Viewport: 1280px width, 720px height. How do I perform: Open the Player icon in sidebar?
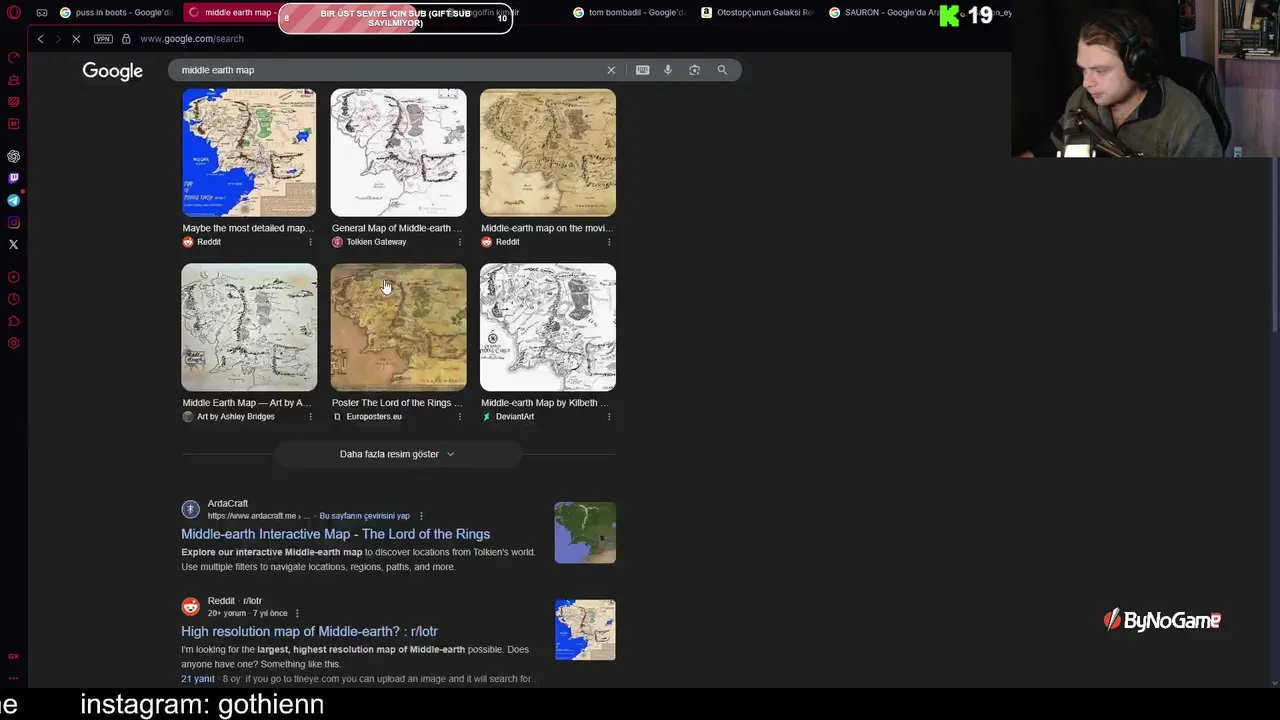tap(14, 277)
